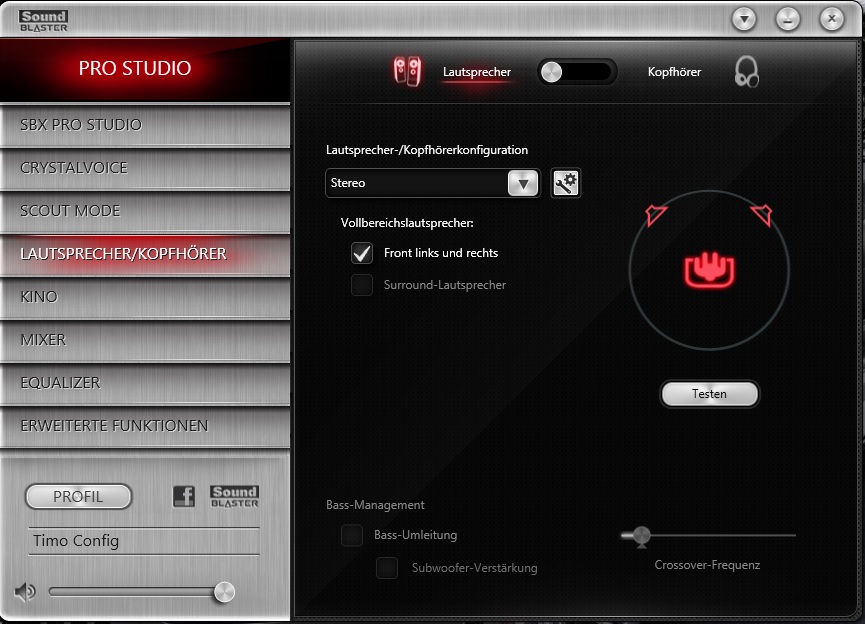865x624 pixels.
Task: Open the KINO section
Action: [x=145, y=297]
